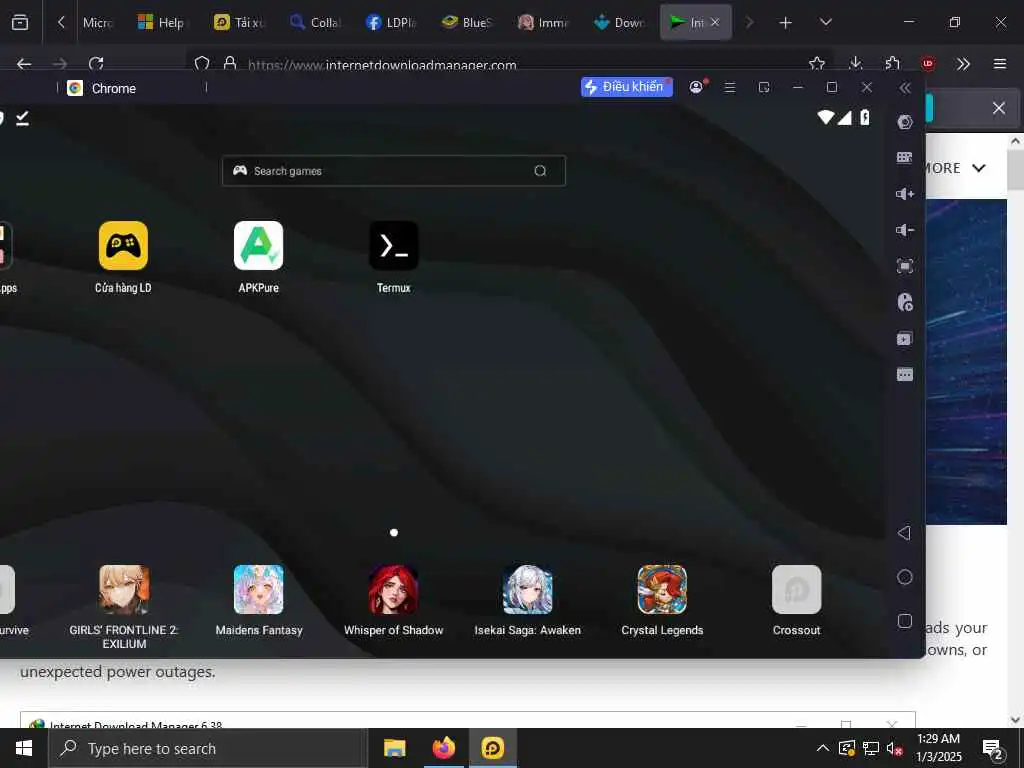Switch to the BlueStacks browser tab
This screenshot has height=768, width=1024.
click(x=466, y=22)
